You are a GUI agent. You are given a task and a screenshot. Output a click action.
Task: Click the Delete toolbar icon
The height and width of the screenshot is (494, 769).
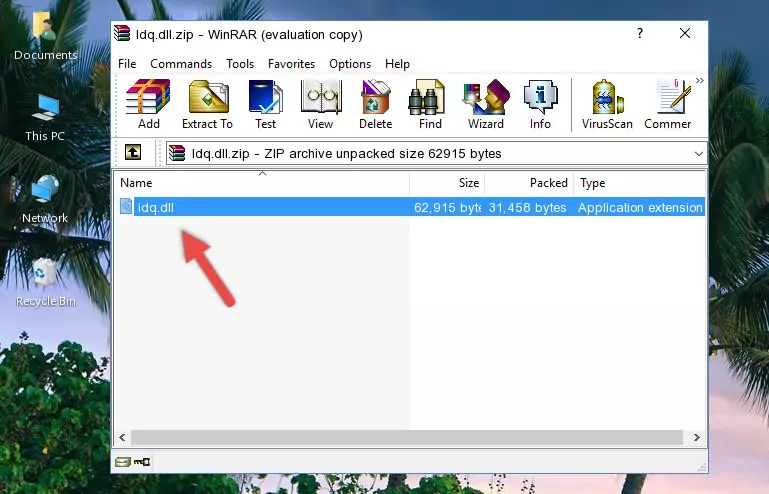[x=376, y=104]
